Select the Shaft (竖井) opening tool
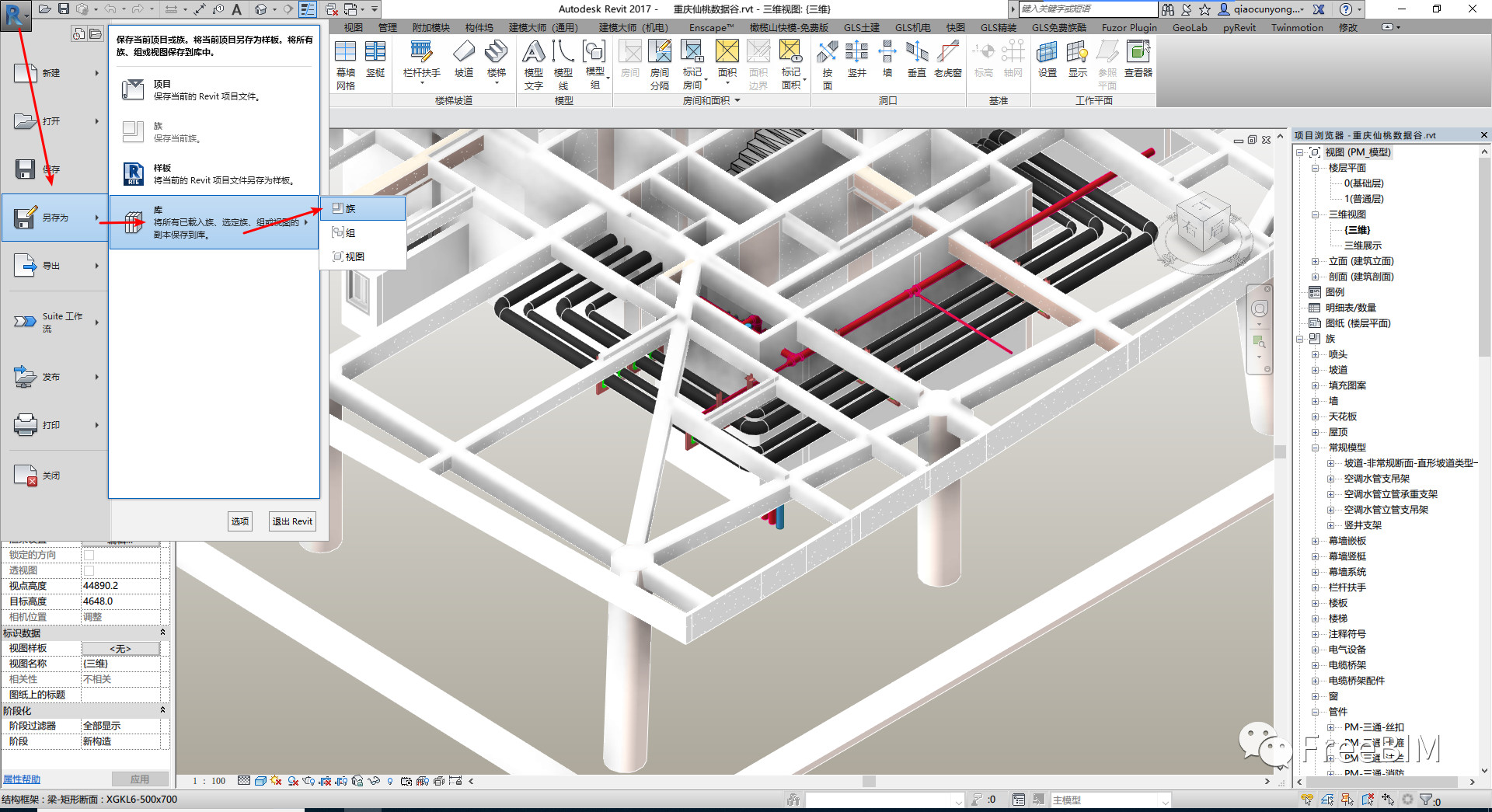This screenshot has height=812, width=1492. (857, 60)
